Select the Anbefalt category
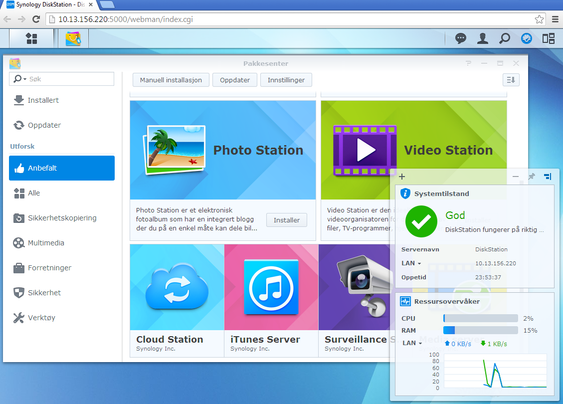Viewport: 563px width, 404px height. click(x=62, y=168)
